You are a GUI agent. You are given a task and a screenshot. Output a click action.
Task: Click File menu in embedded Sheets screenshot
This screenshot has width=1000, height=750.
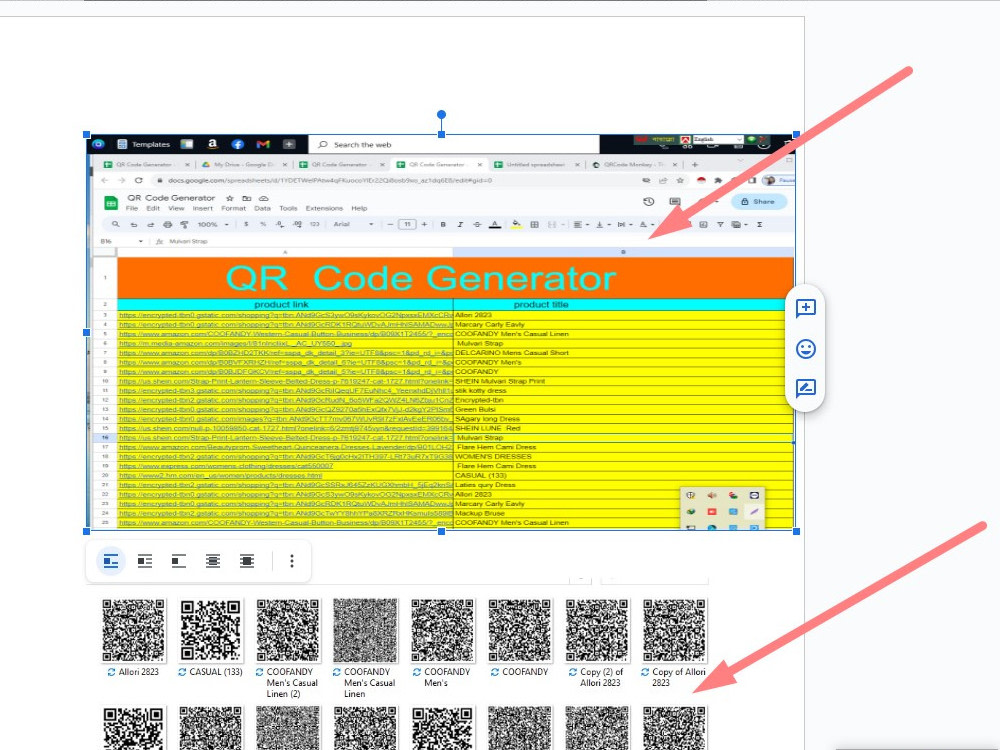[132, 209]
